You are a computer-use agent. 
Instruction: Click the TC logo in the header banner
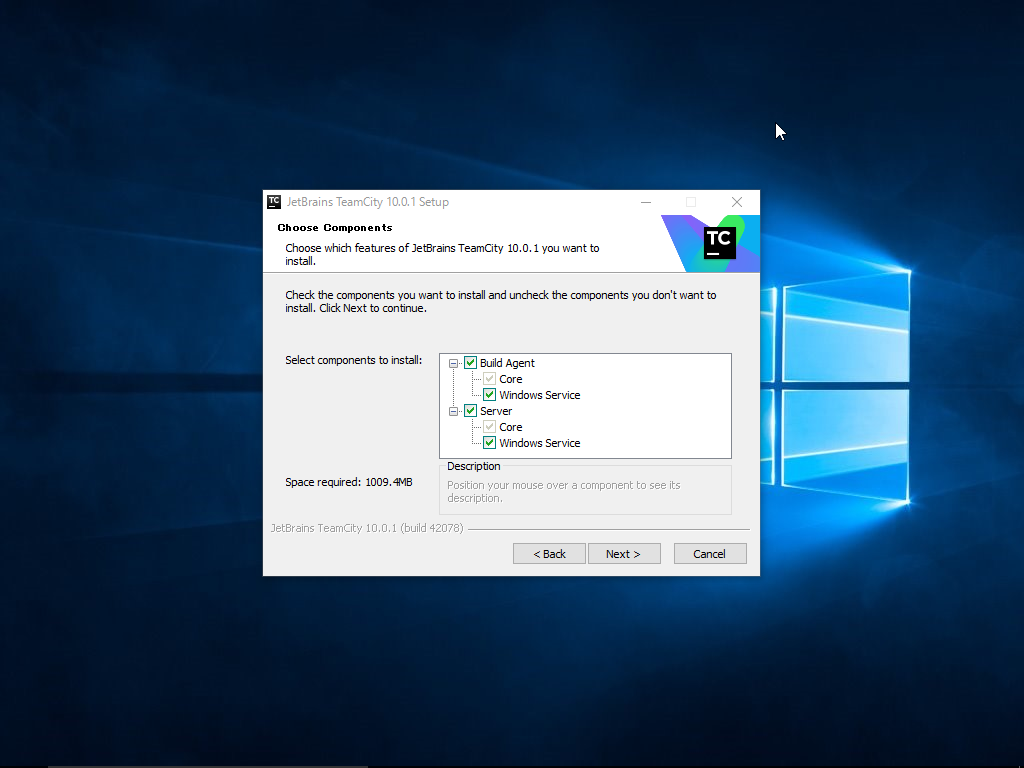tap(720, 242)
